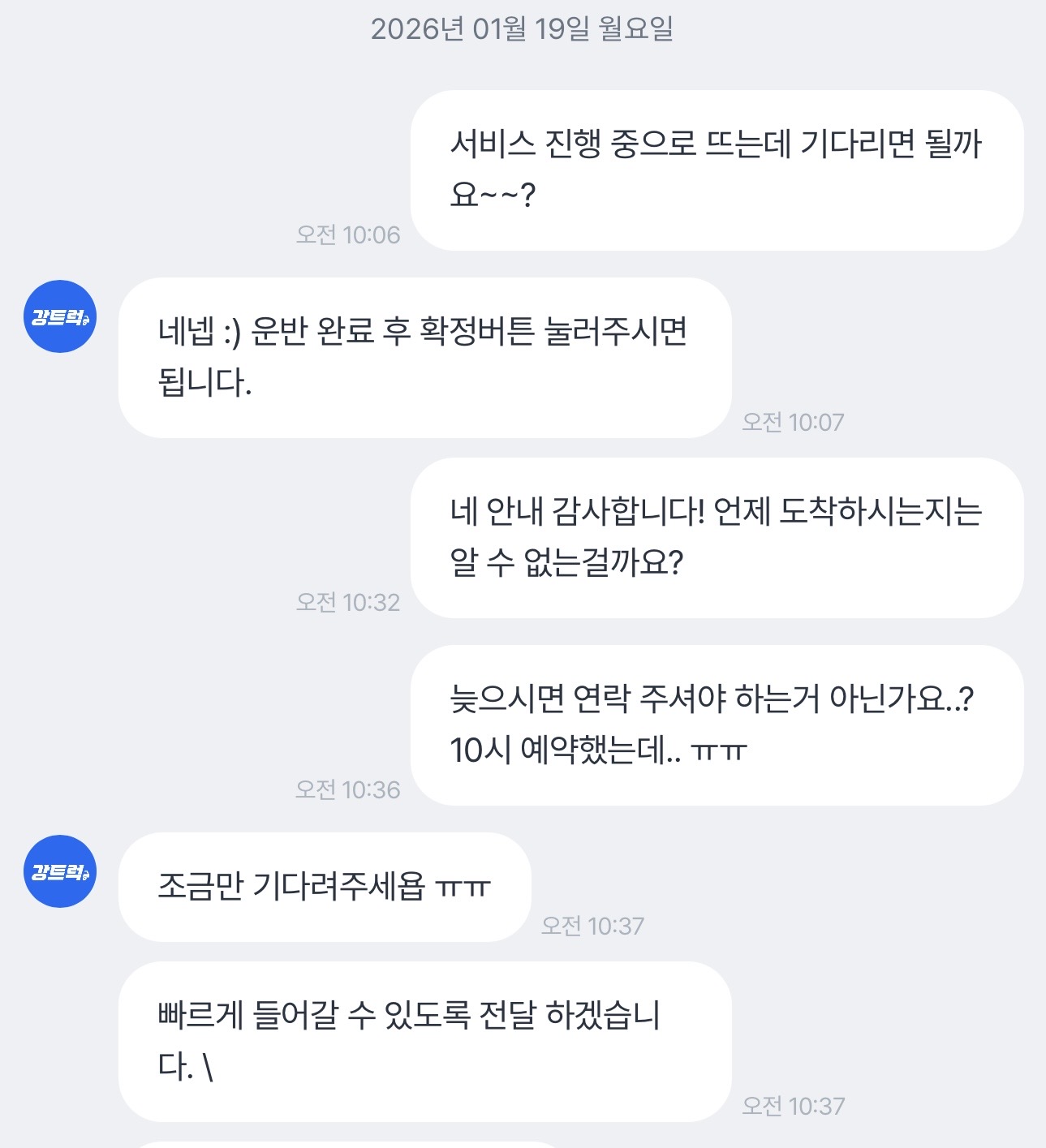Tap the message 네 안내 감사합니다! 언제 도착하시는지는

(x=717, y=538)
